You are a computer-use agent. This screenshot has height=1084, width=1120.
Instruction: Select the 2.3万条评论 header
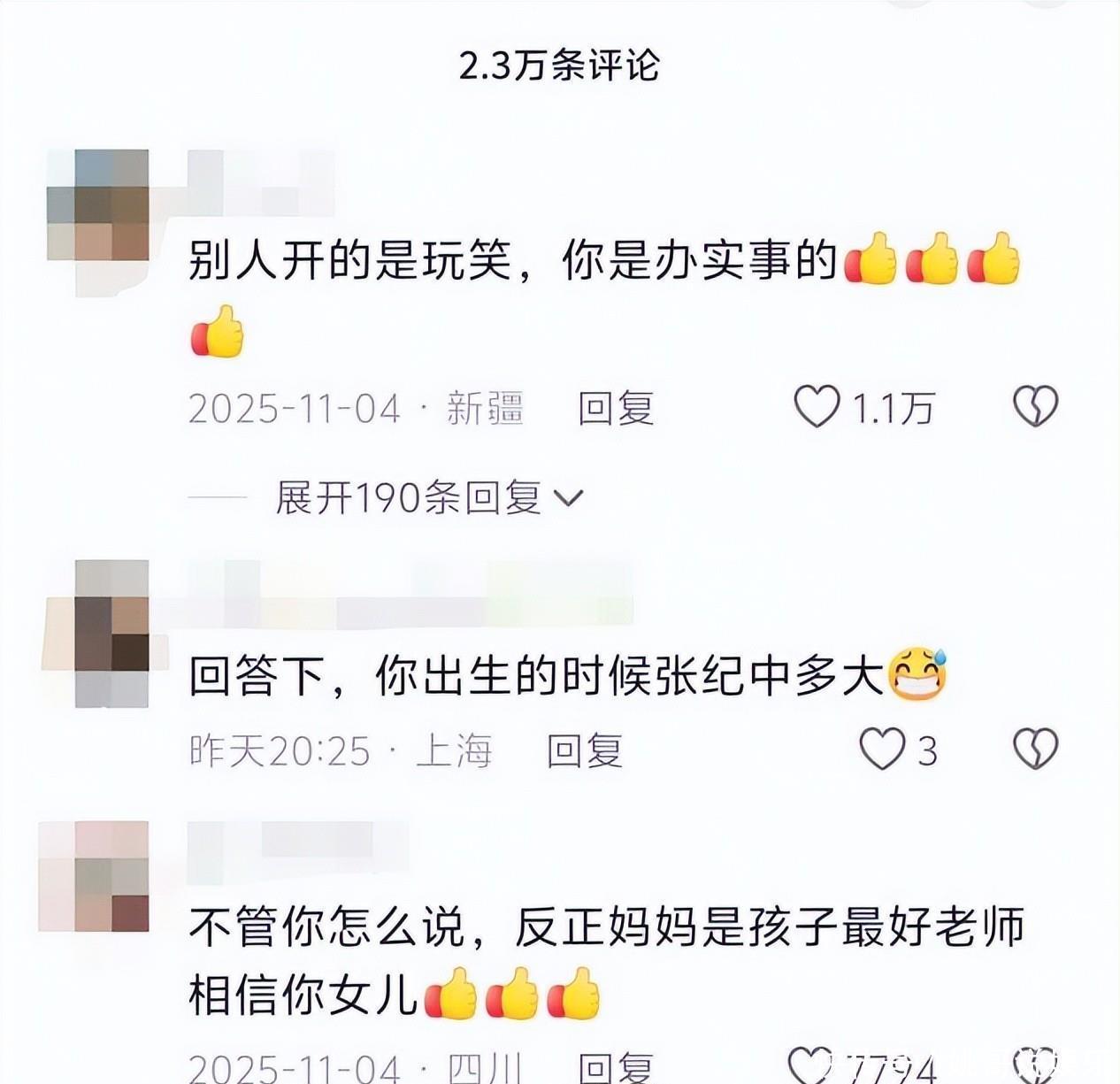[559, 65]
